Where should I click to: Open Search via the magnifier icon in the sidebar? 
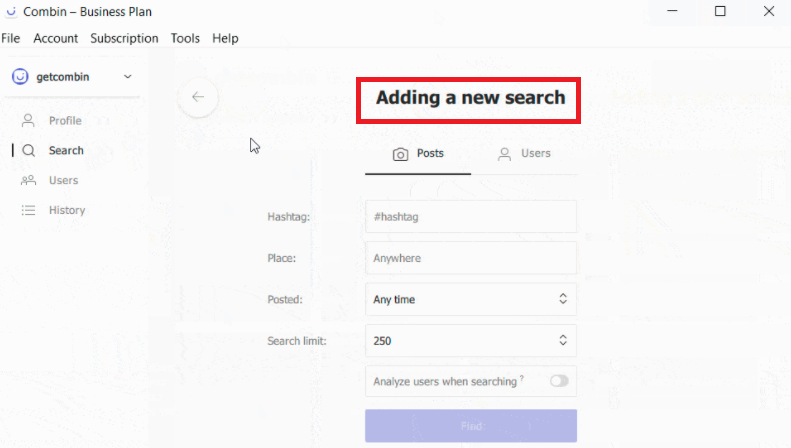[29, 151]
